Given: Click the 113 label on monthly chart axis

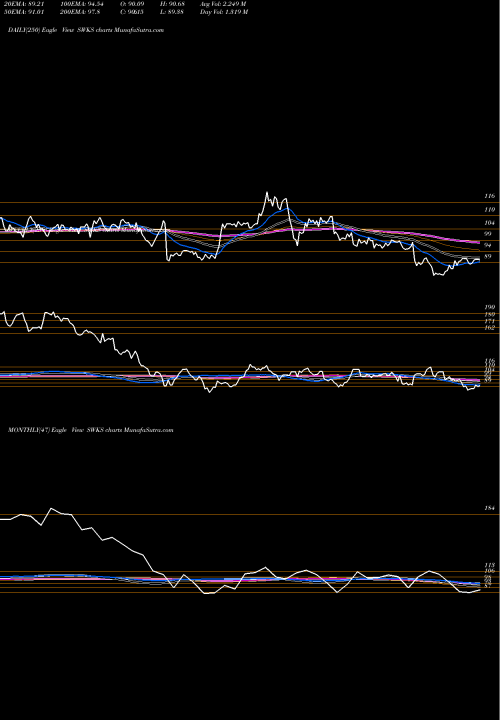Looking at the screenshot, I should pyautogui.click(x=489, y=566).
